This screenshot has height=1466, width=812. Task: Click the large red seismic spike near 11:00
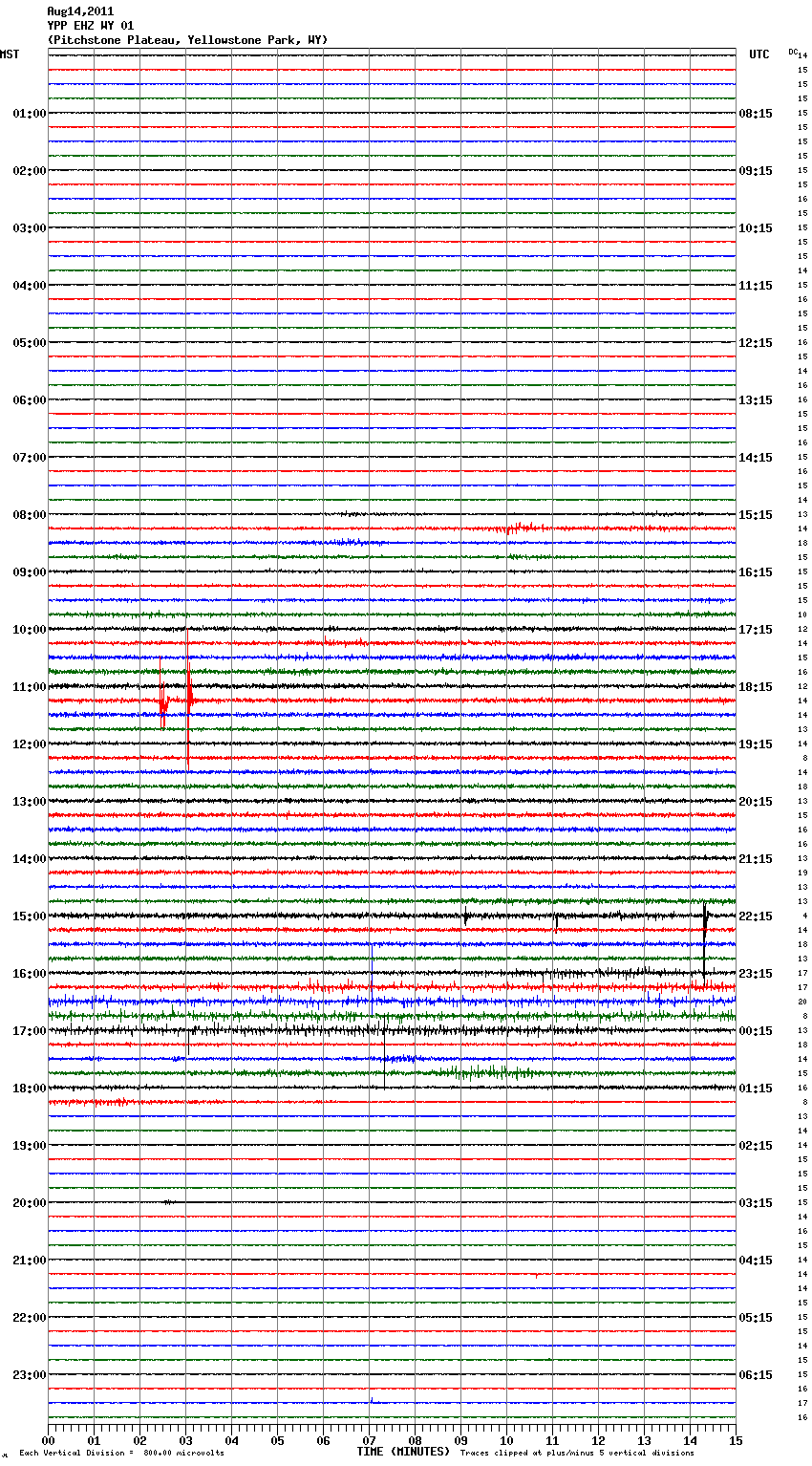click(x=188, y=698)
